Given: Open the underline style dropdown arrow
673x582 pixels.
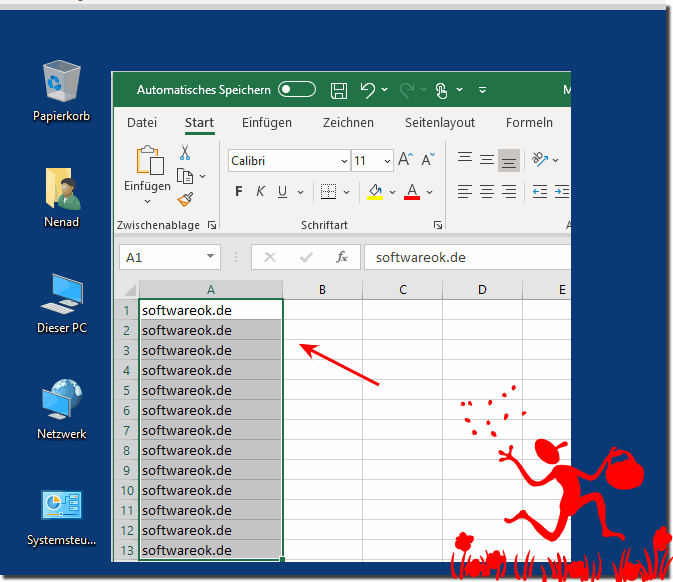Looking at the screenshot, I should (300, 192).
